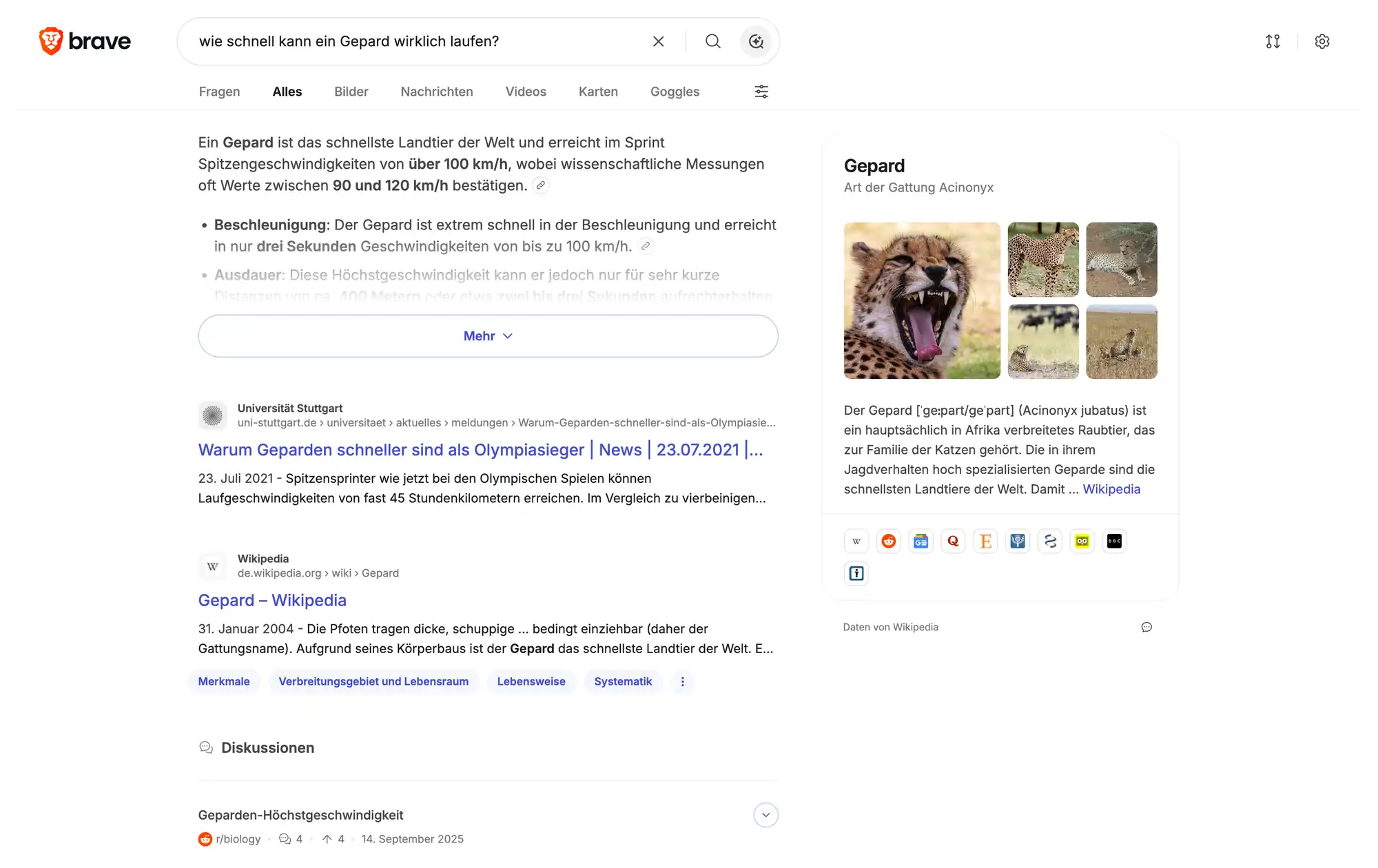1378x868 pixels.
Task: Click the rank results icon at top right
Action: [x=1273, y=41]
